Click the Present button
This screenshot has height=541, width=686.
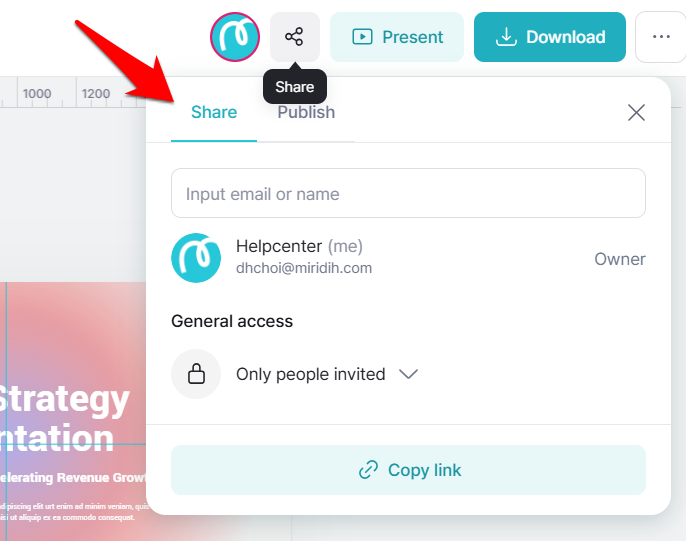pos(397,37)
